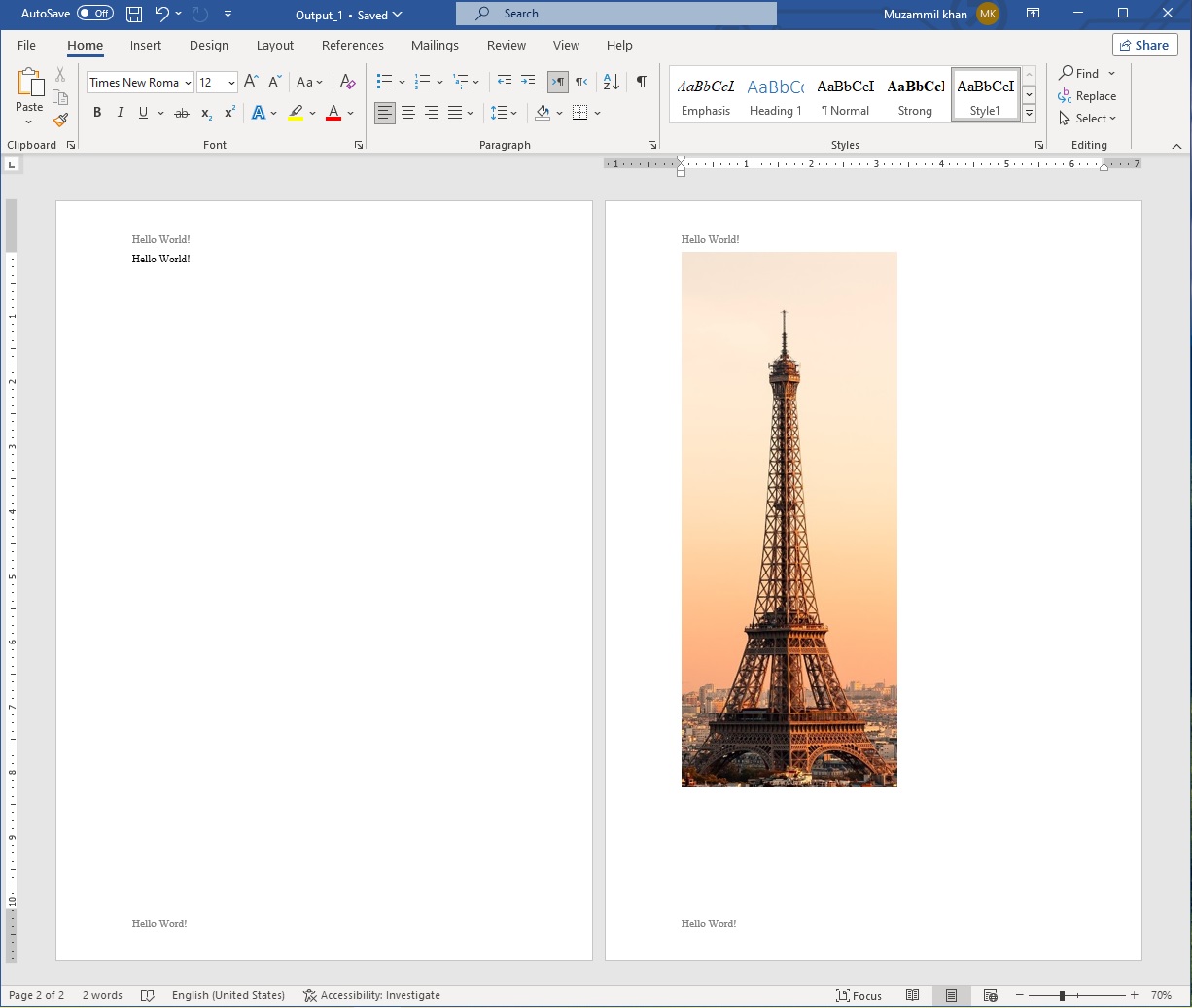The height and width of the screenshot is (1008, 1192).
Task: Show paragraph marks with pilcrow icon
Action: pos(641,82)
